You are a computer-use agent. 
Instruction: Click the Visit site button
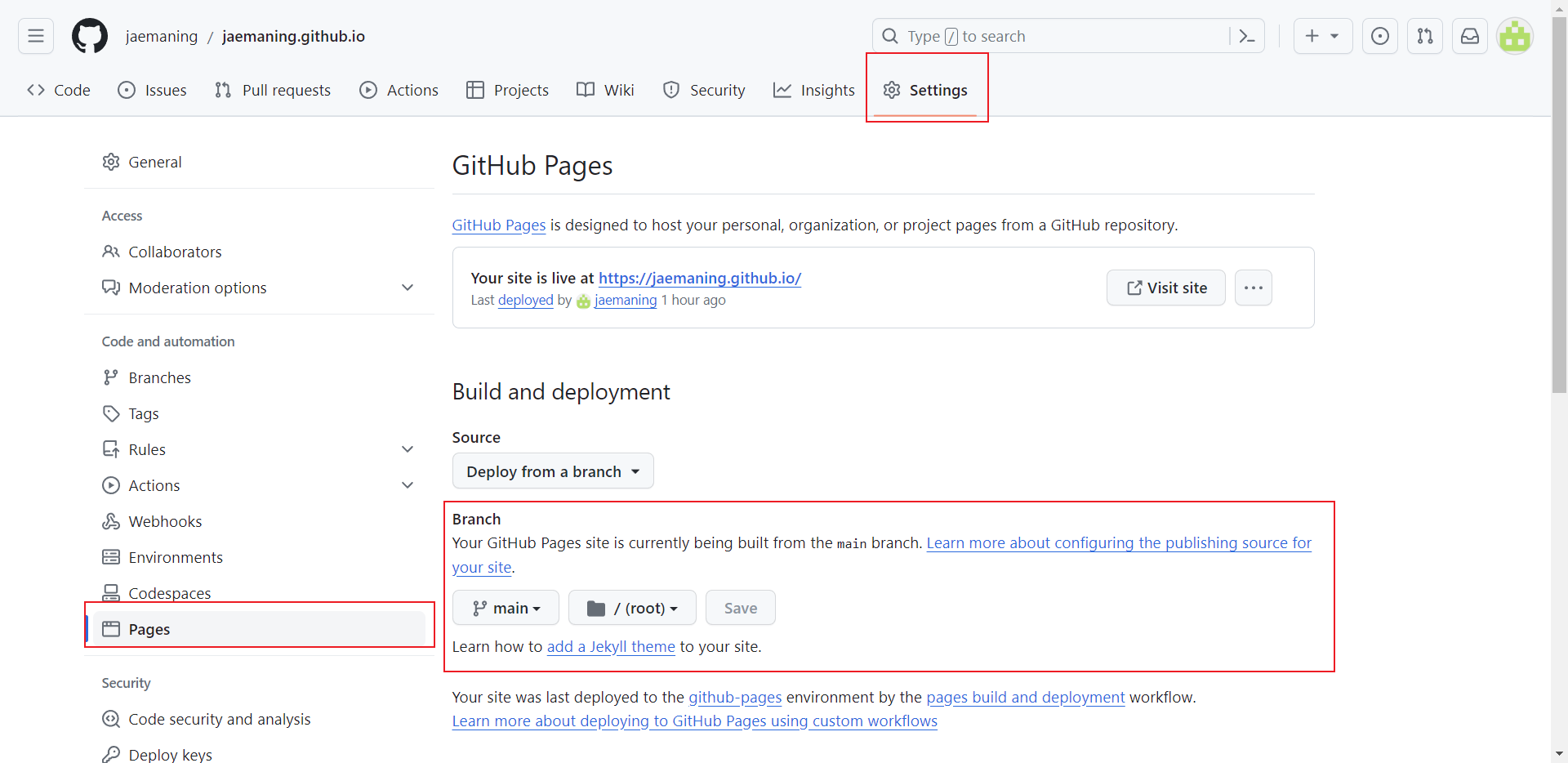1166,288
